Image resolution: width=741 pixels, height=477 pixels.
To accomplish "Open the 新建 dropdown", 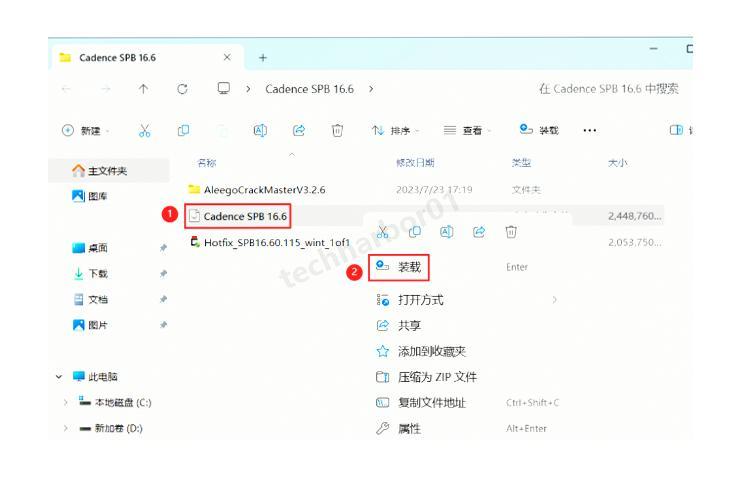I will point(86,130).
